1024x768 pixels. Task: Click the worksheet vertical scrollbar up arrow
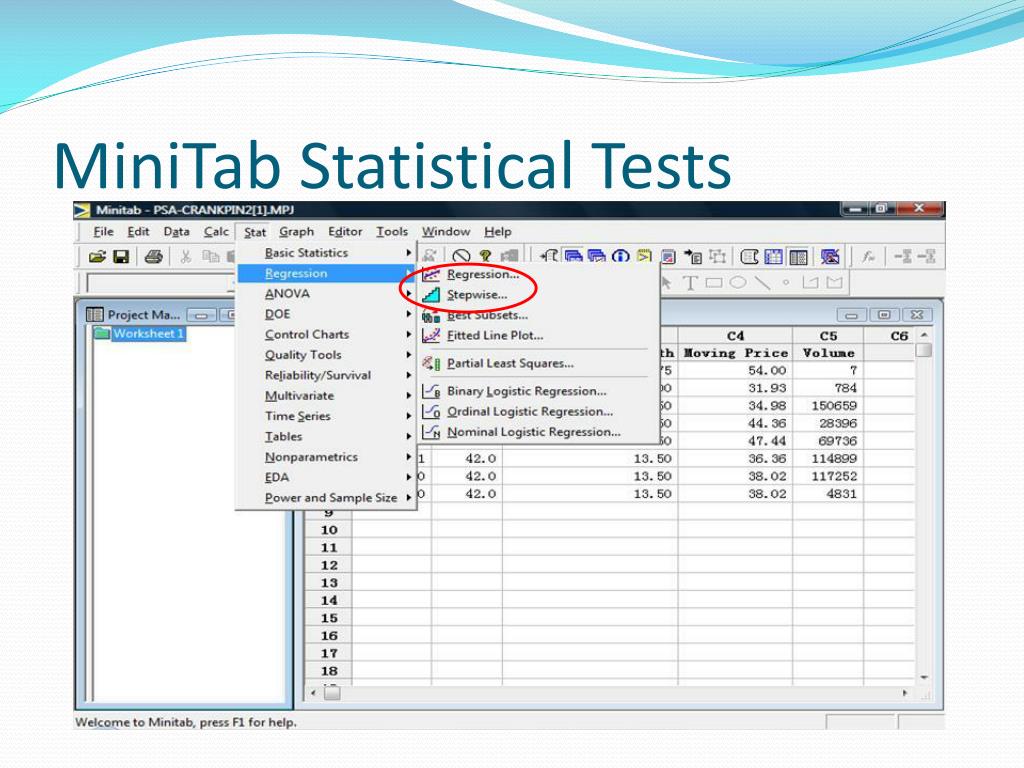coord(924,335)
